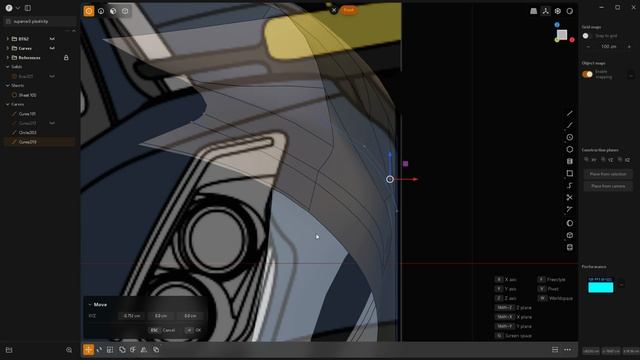640x360 pixels.
Task: Select the Rectangle tool
Action: (x=569, y=173)
